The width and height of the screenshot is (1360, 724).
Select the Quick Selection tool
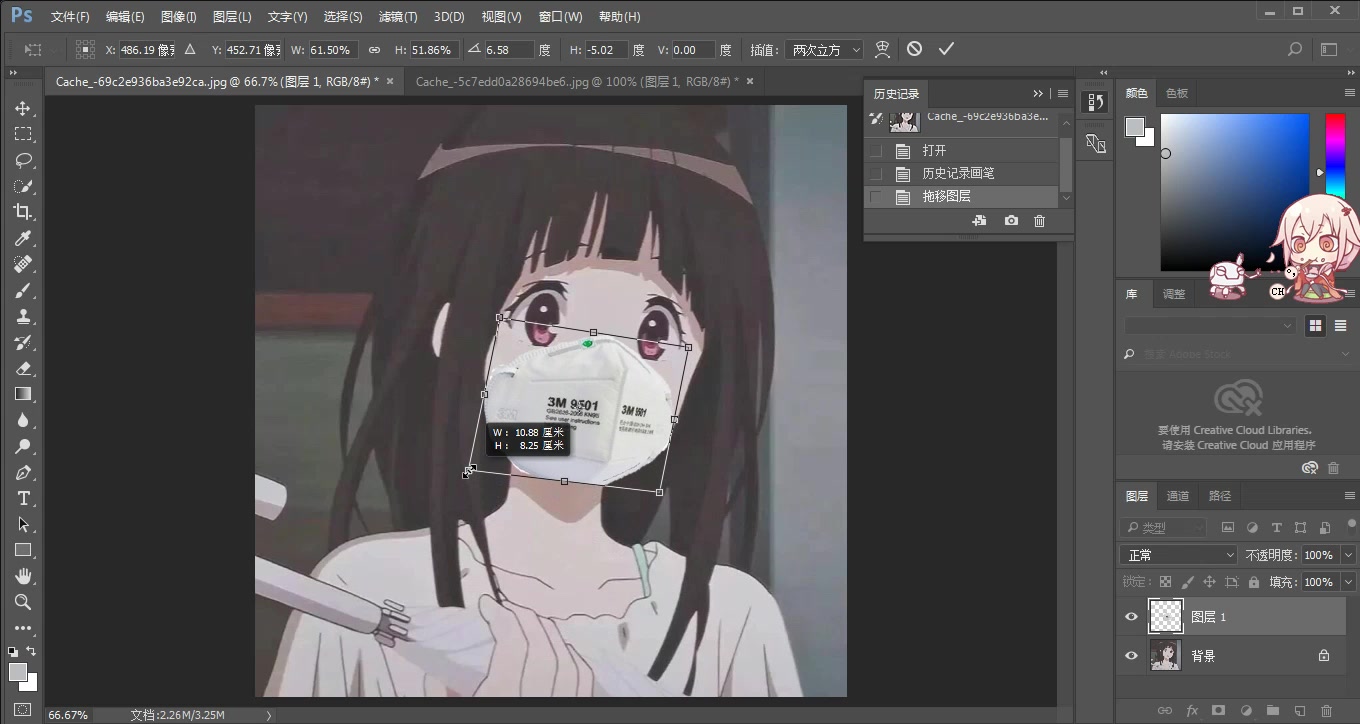(23, 186)
